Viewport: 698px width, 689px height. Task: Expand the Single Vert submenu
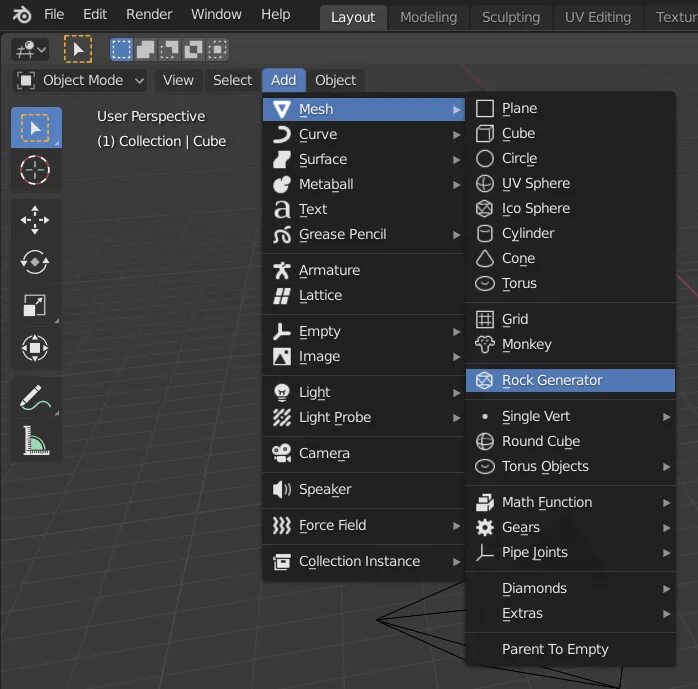570,417
